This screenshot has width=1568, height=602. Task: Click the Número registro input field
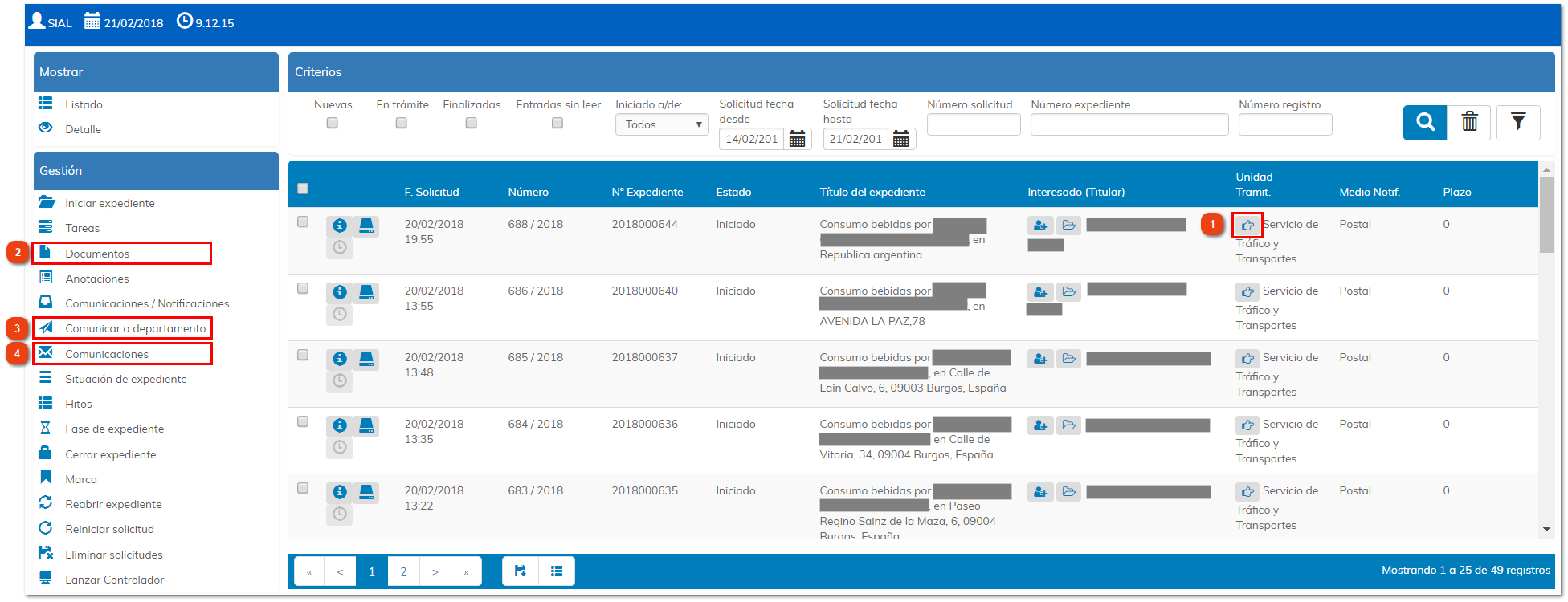pyautogui.click(x=1285, y=124)
